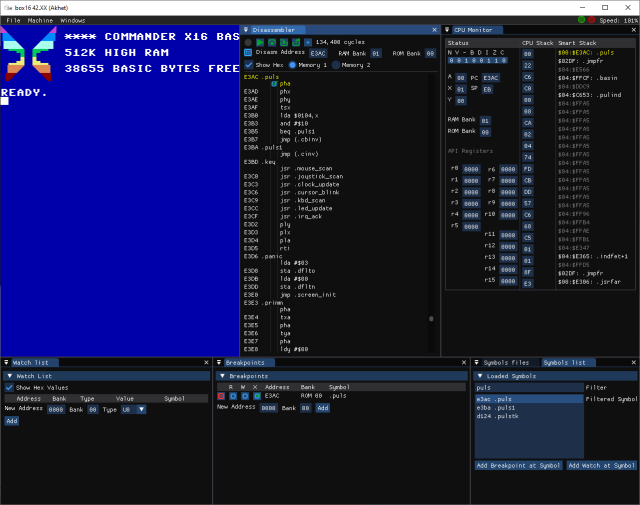Click Breakpoints New Address input field
Image resolution: width=640 pixels, height=505 pixels.
pos(268,408)
